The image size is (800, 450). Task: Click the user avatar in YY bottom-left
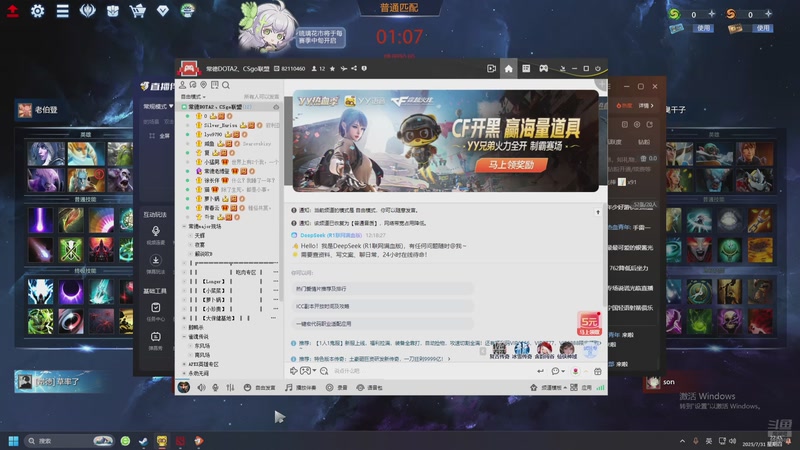click(184, 387)
